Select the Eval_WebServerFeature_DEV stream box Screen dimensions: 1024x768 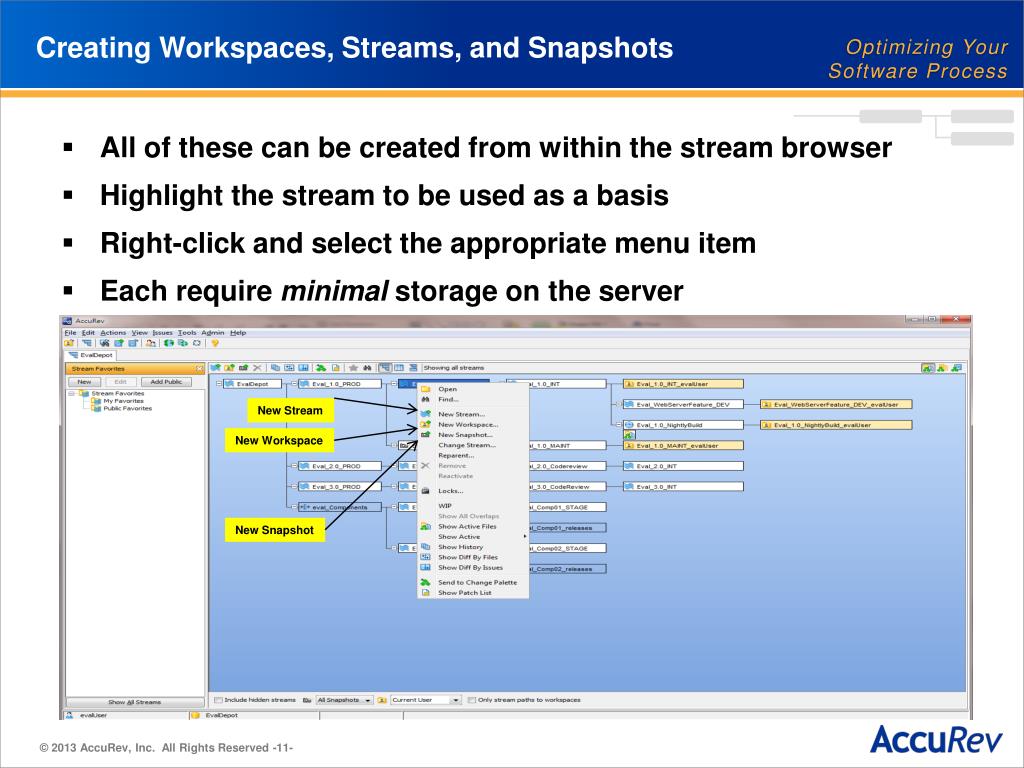click(x=683, y=405)
